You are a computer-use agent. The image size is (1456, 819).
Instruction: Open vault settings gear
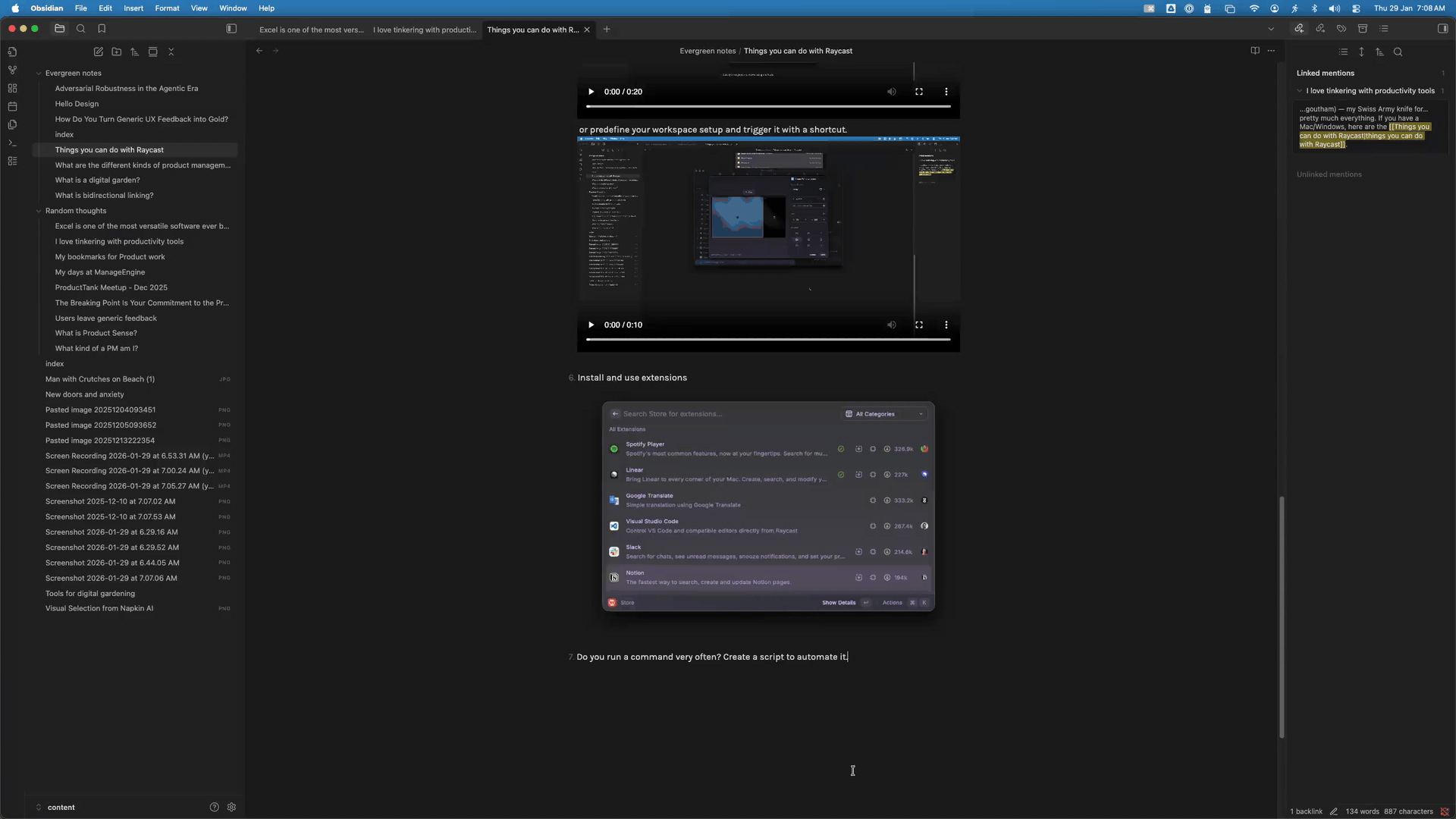click(x=231, y=807)
